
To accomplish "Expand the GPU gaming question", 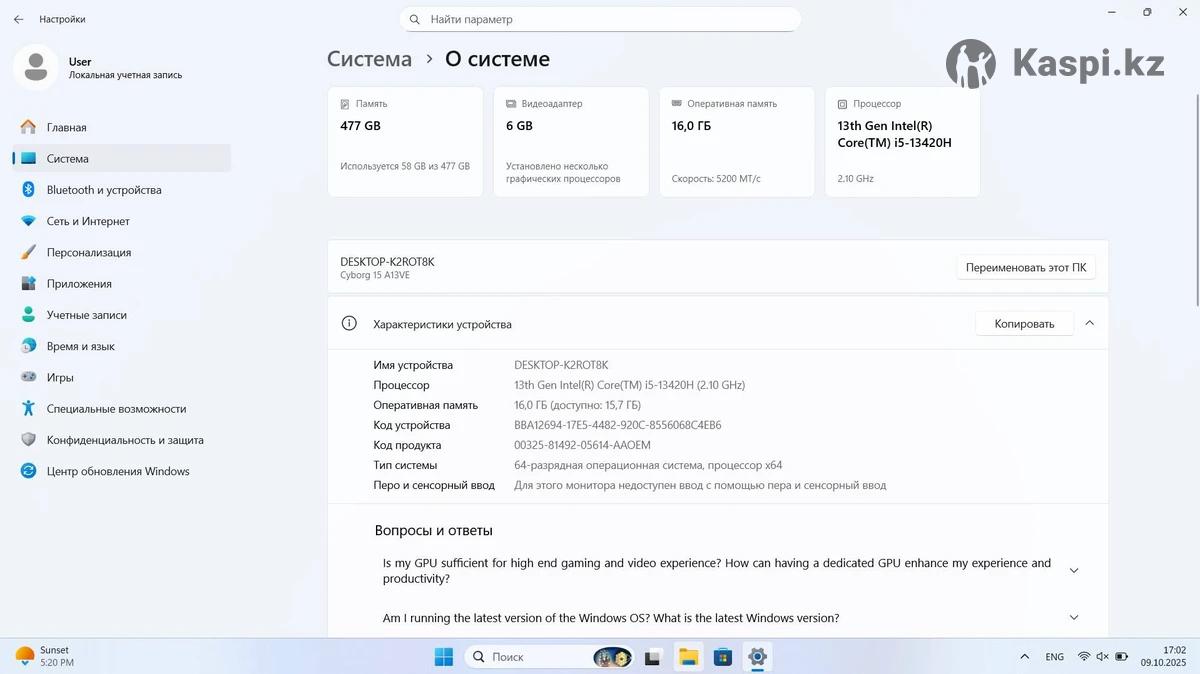I will 1074,571.
